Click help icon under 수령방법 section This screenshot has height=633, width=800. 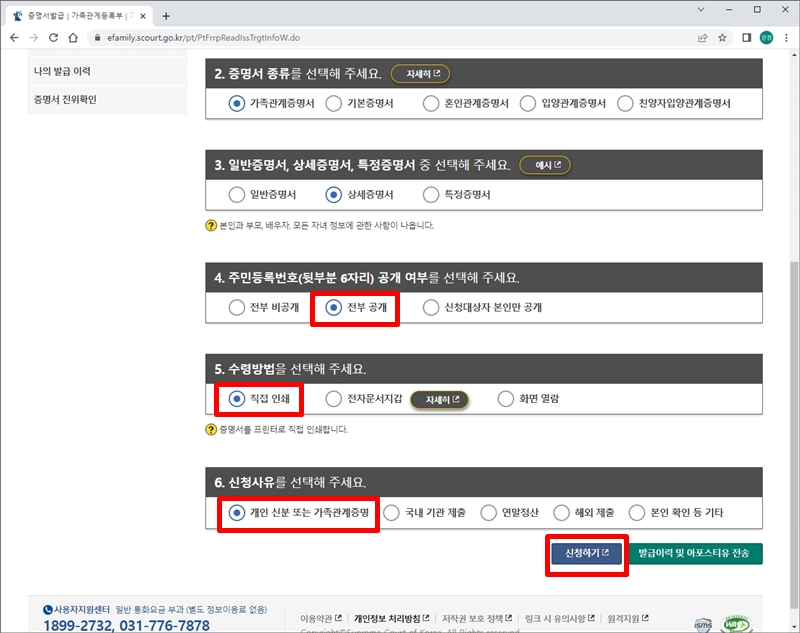[x=211, y=429]
